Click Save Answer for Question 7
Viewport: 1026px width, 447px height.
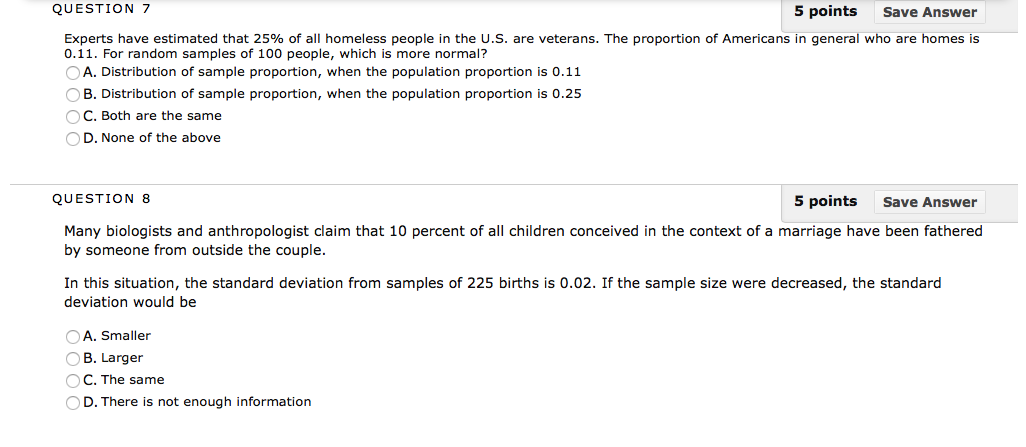tap(929, 12)
